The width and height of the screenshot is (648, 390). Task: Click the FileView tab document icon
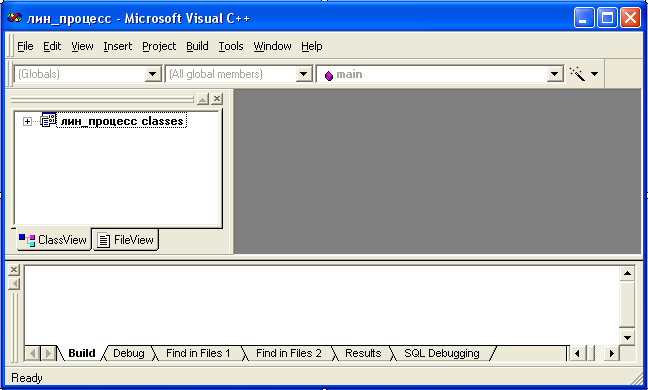103,240
